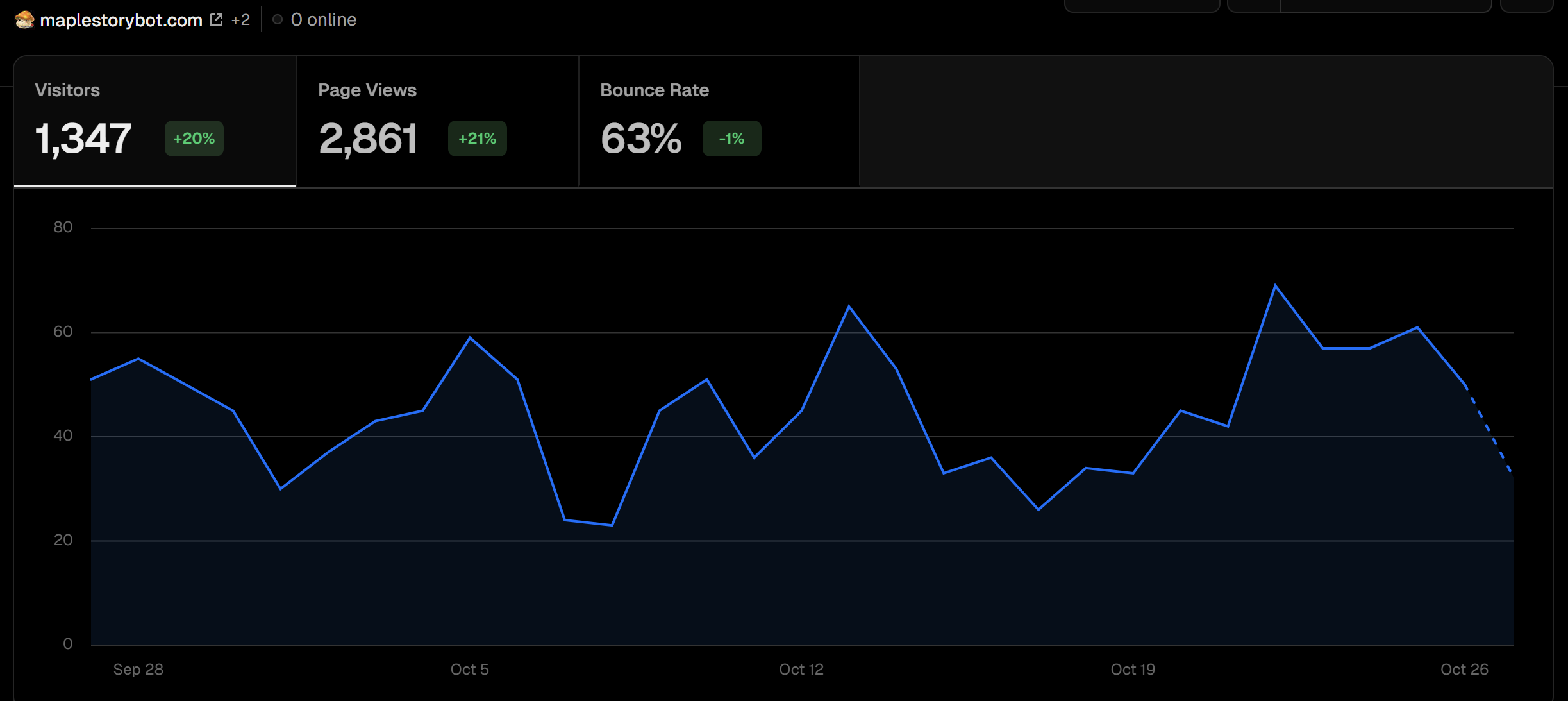The width and height of the screenshot is (1568, 701).
Task: Select the Visitors metric tab
Action: point(67,90)
